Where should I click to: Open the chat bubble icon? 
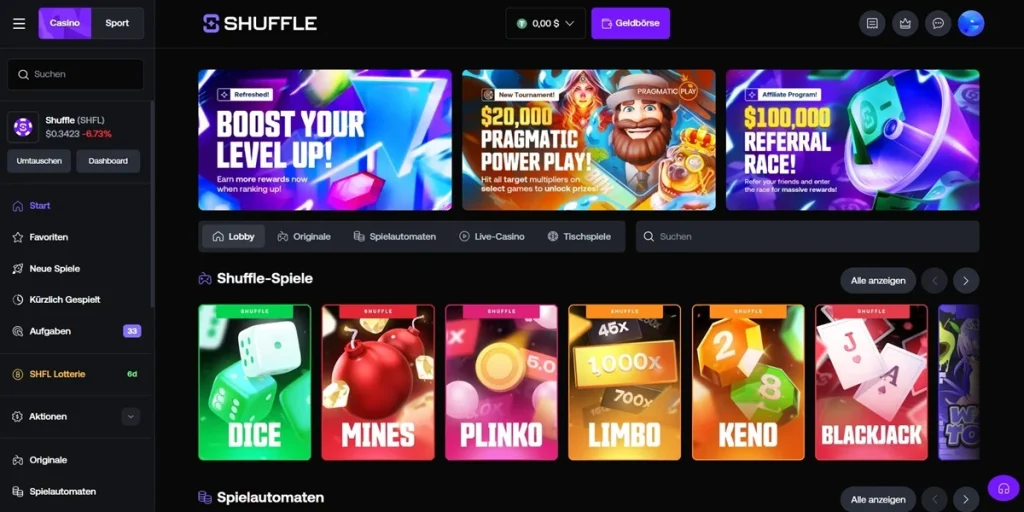[938, 24]
